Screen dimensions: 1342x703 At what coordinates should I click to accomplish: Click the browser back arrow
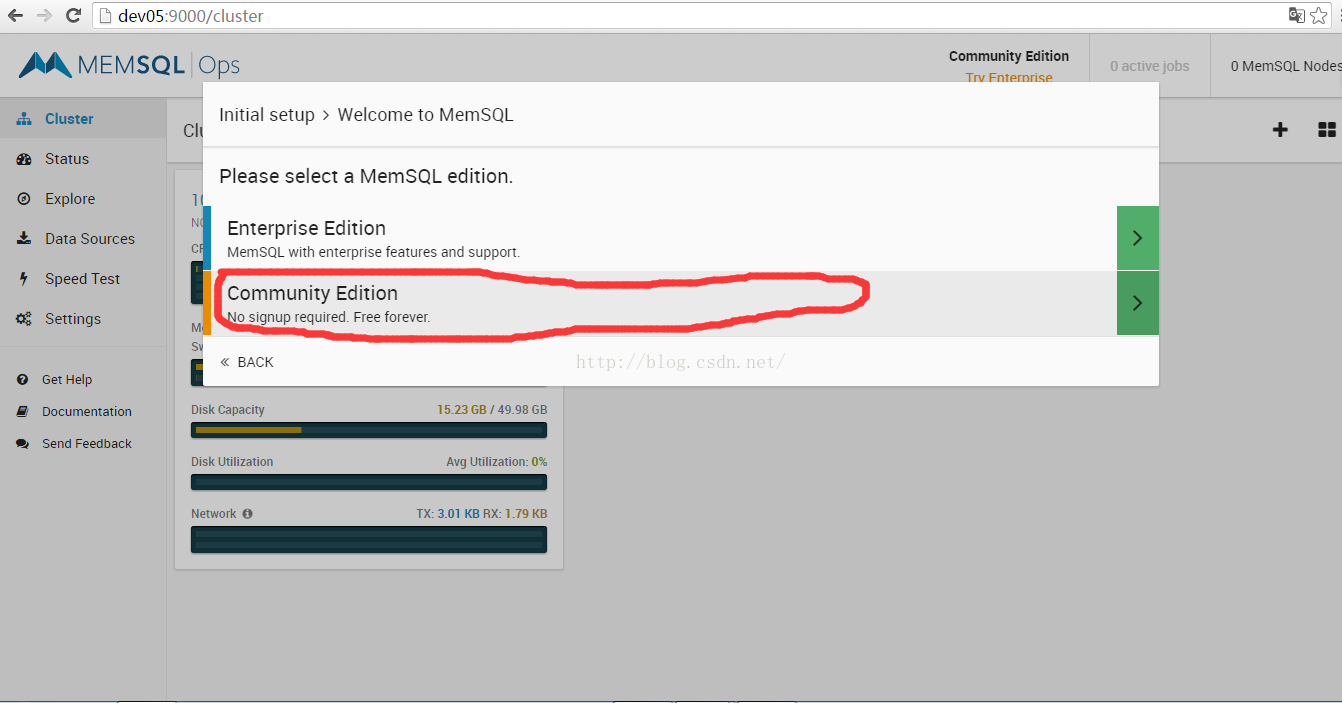coord(16,16)
